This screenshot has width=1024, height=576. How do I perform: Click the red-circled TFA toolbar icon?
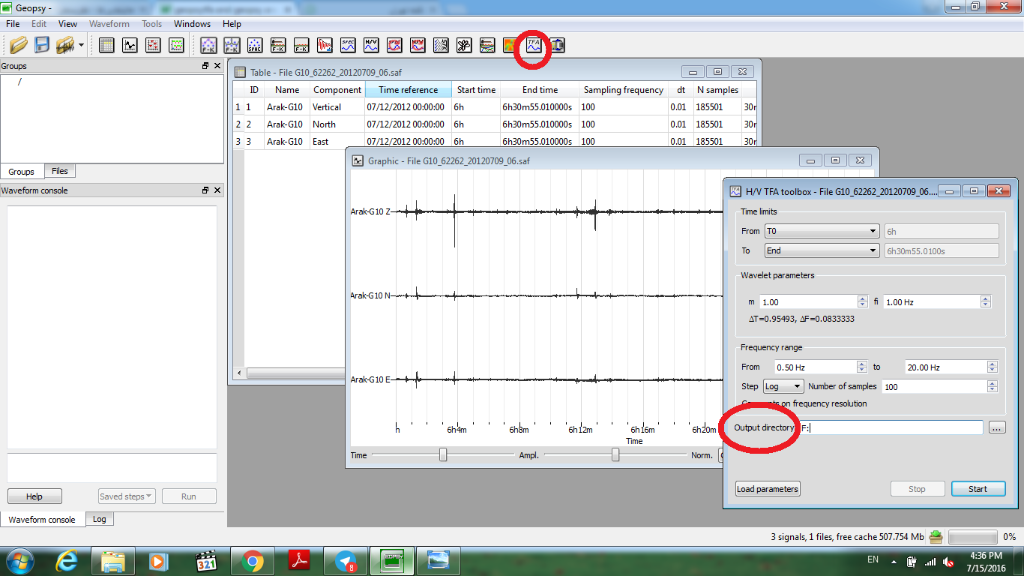coord(533,45)
